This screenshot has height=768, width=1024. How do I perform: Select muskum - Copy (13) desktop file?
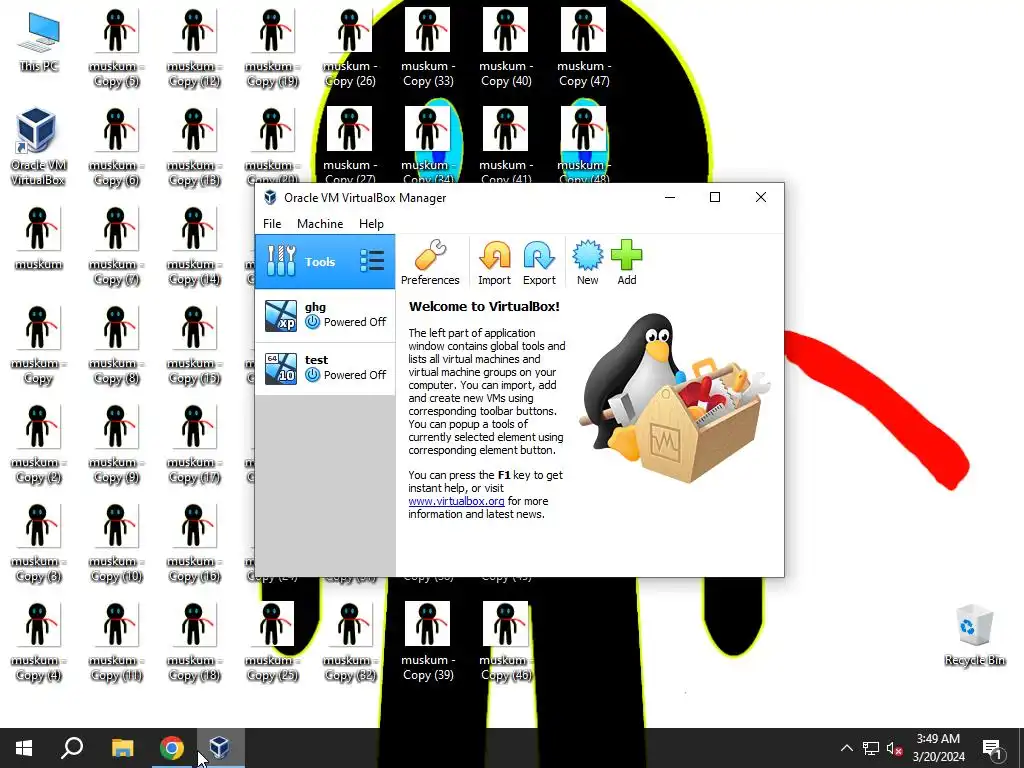click(194, 148)
